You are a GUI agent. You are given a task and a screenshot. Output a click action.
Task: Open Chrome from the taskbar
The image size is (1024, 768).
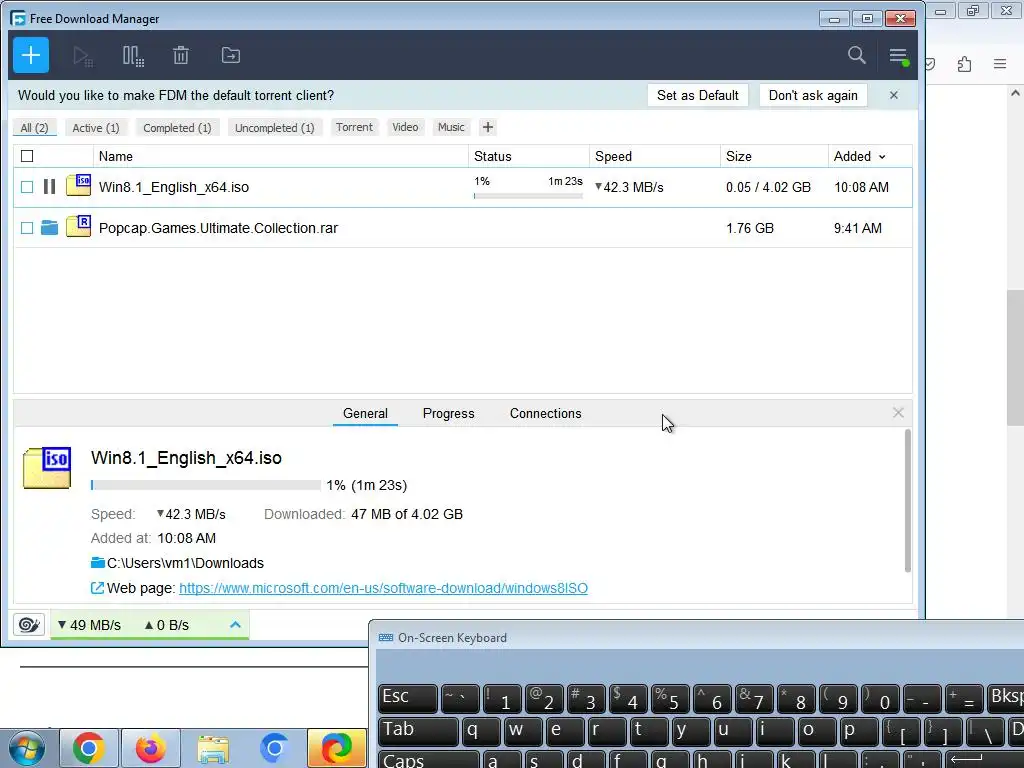click(88, 748)
